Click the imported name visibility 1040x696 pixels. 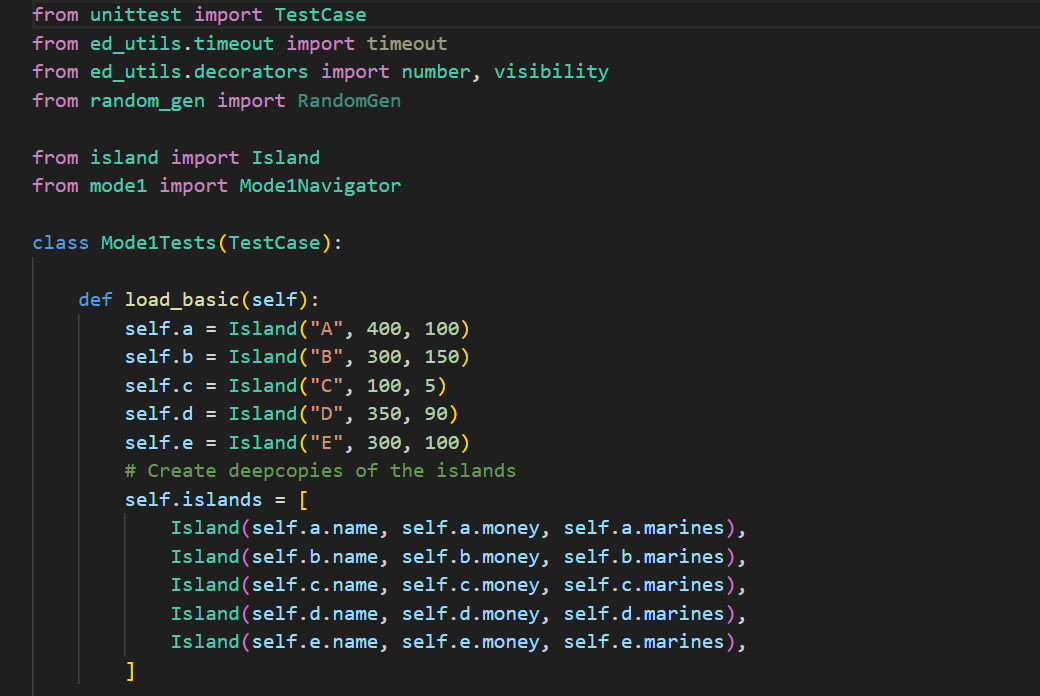pos(551,72)
